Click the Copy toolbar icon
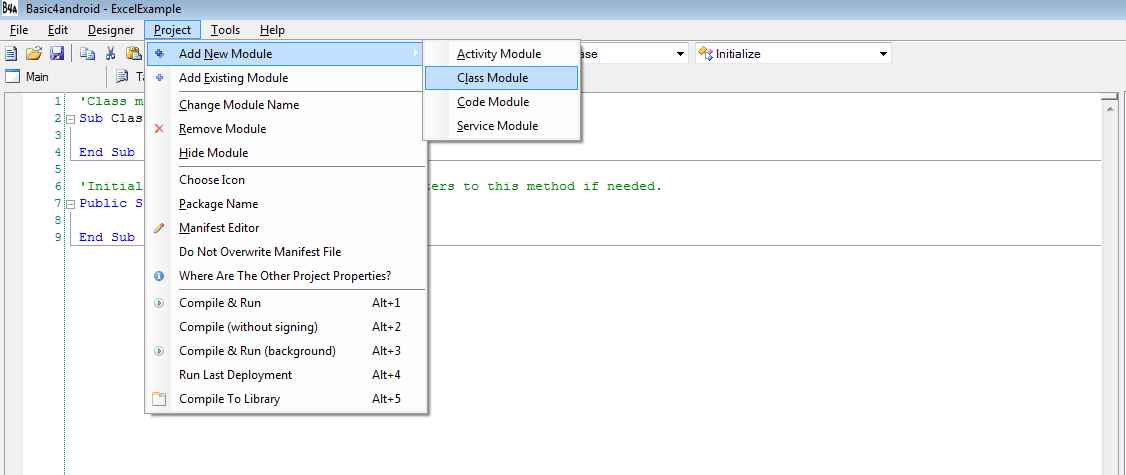1126x475 pixels. tap(88, 53)
